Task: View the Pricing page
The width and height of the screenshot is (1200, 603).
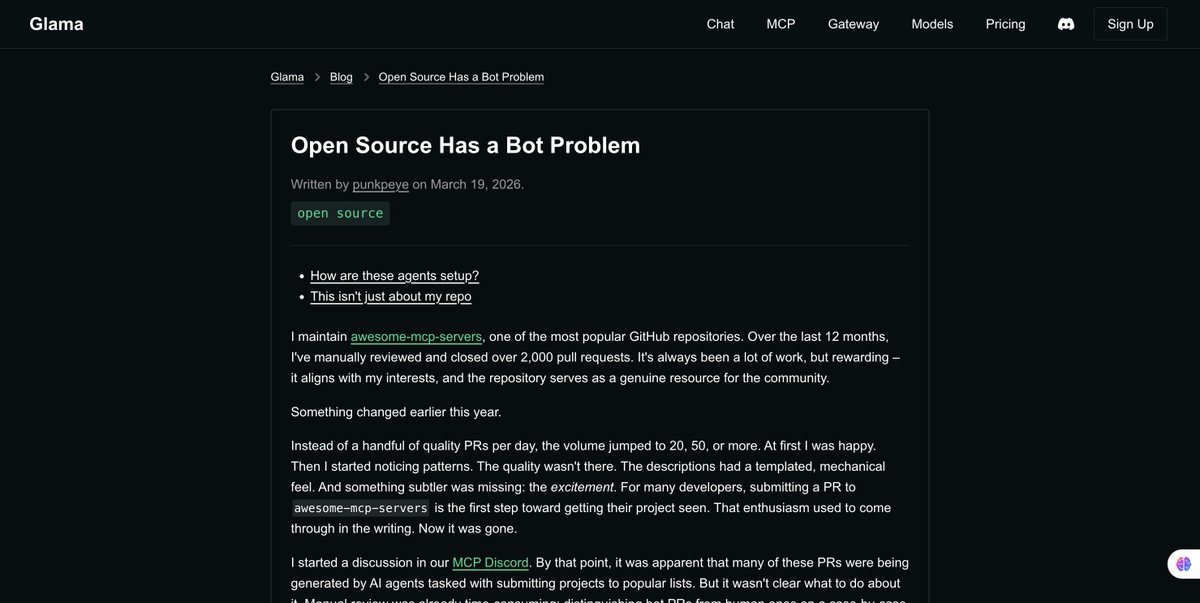Action: pyautogui.click(x=1005, y=22)
